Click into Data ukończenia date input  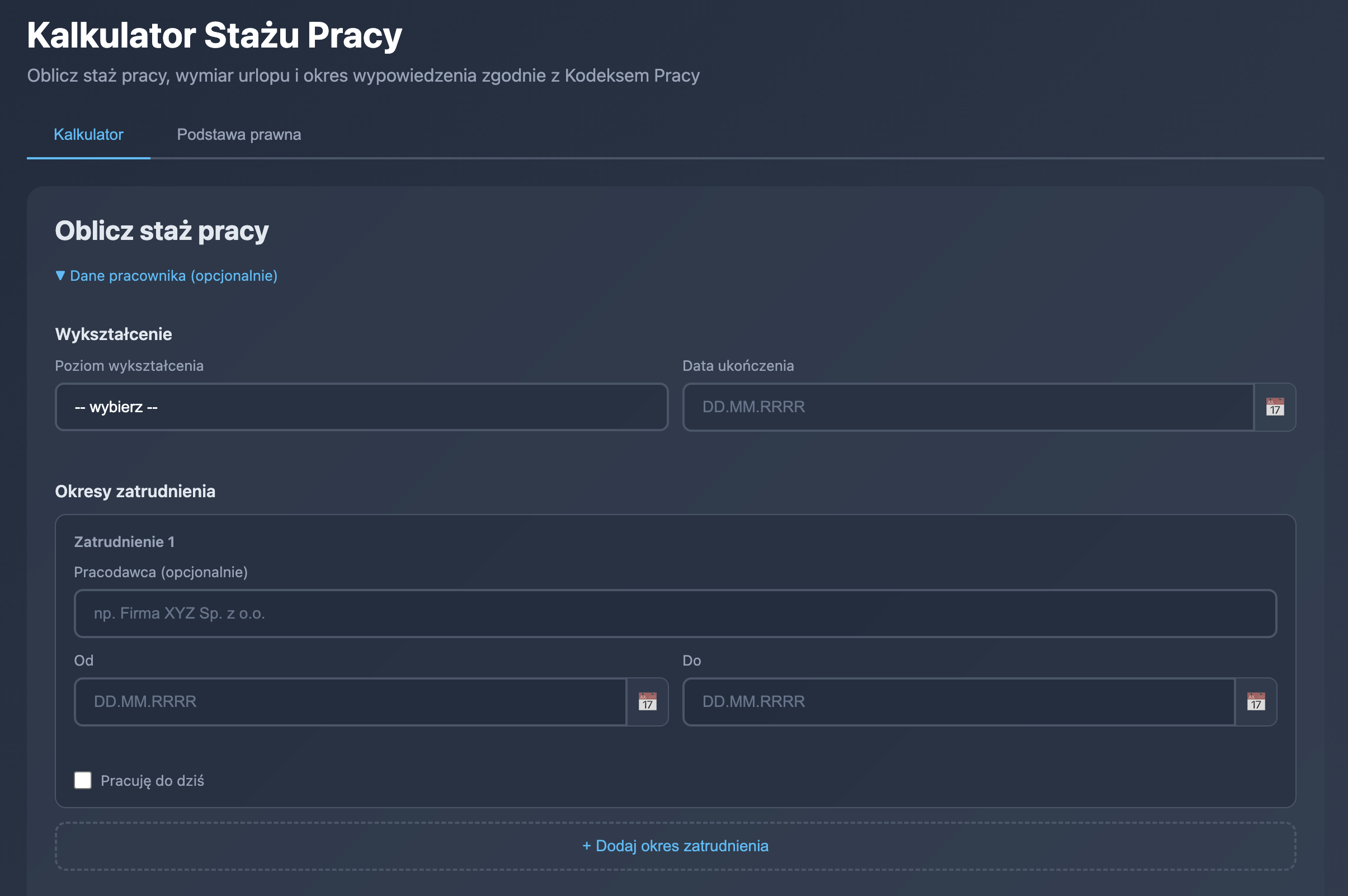968,407
